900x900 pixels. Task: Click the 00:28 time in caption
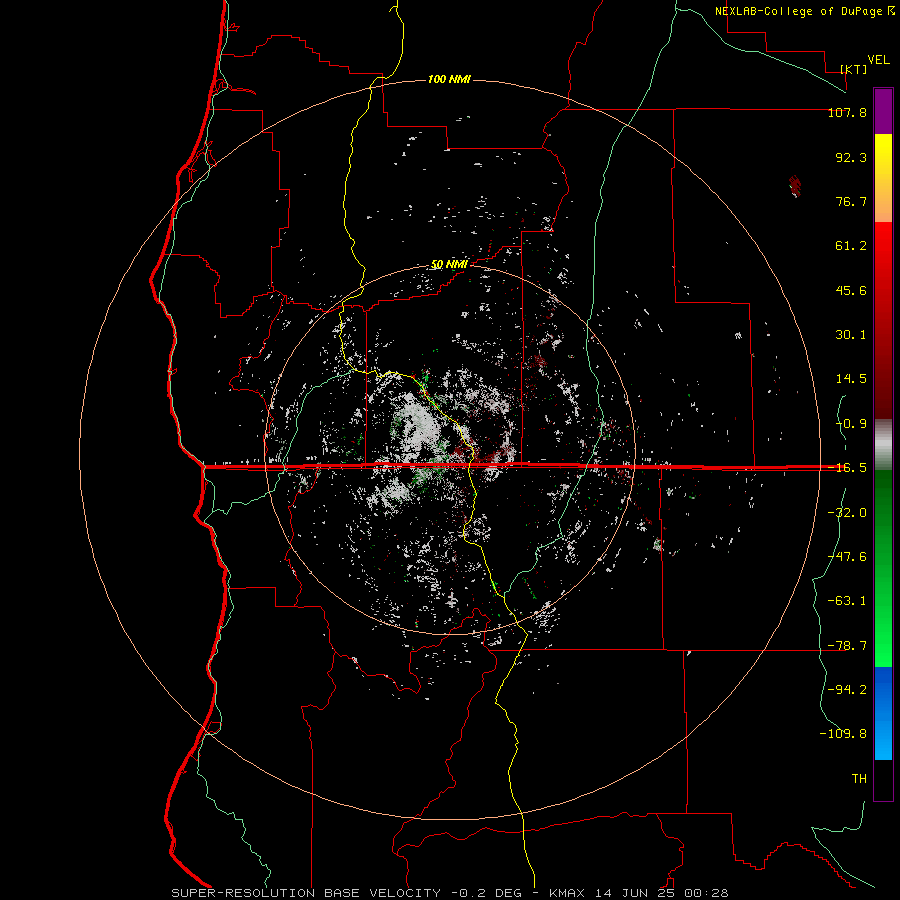705,893
